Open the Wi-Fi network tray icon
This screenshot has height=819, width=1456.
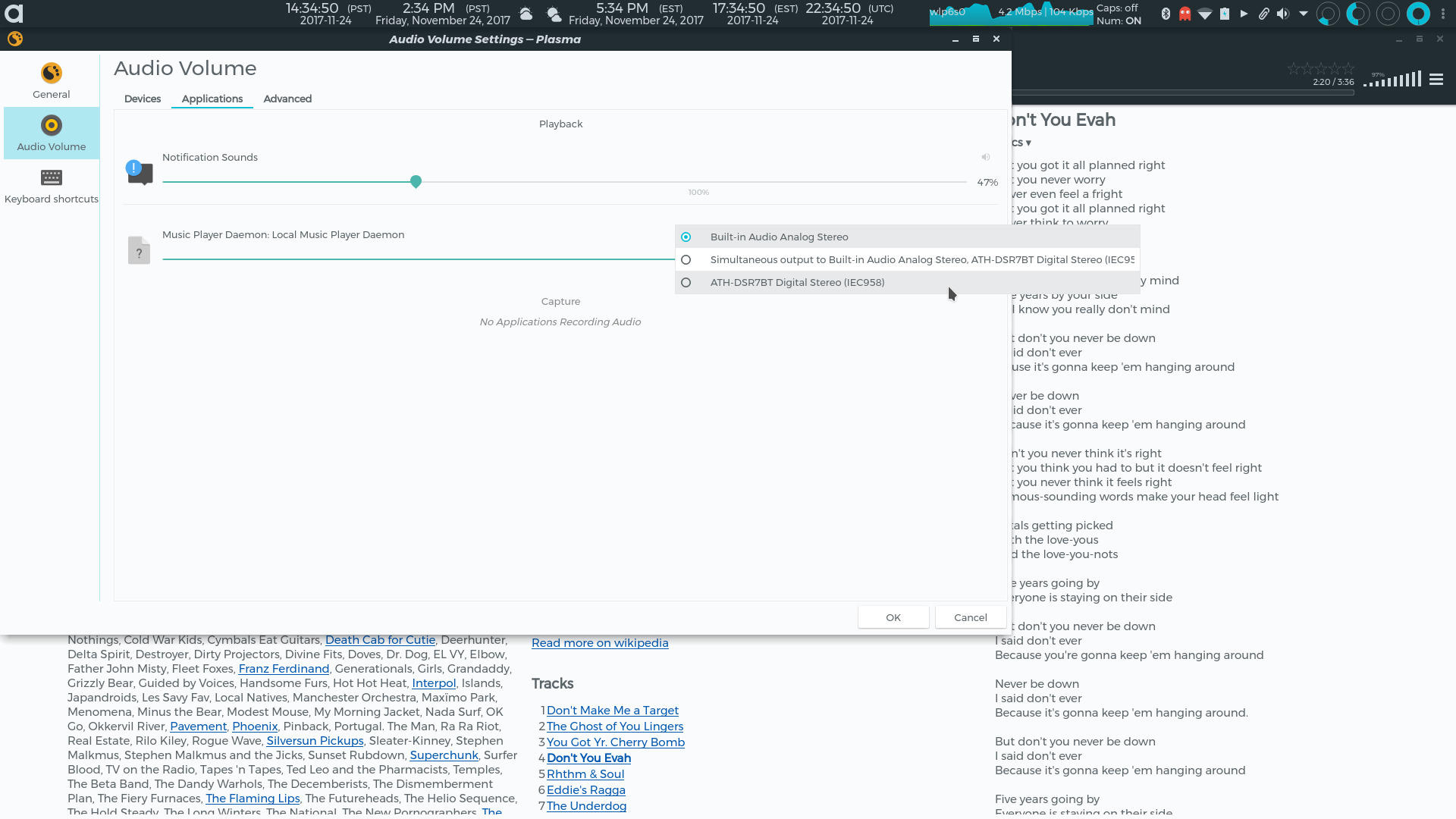[1204, 14]
